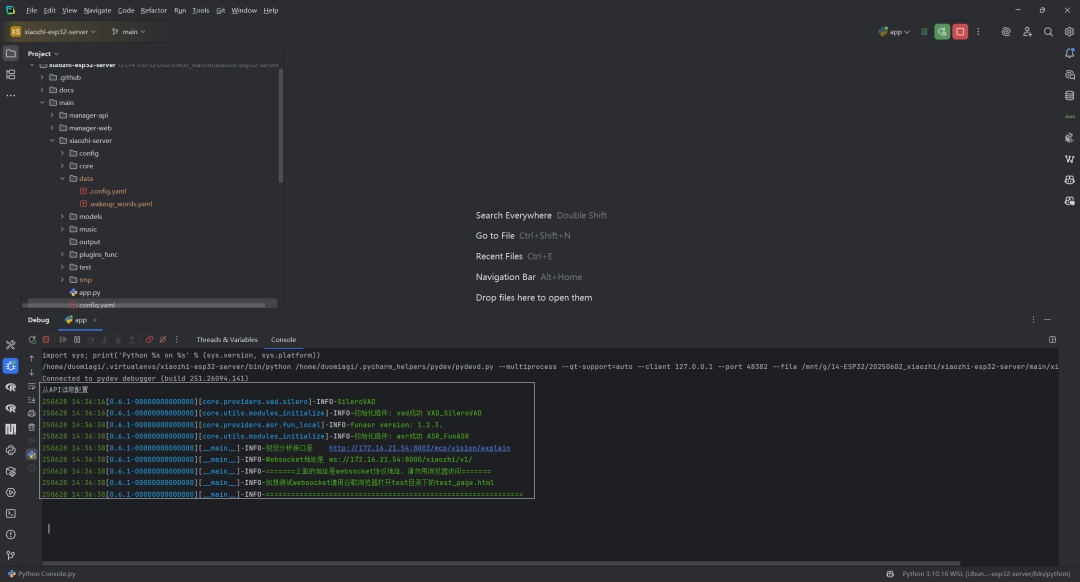Click View Breakpoints in Debug toolbar

[x=149, y=340]
